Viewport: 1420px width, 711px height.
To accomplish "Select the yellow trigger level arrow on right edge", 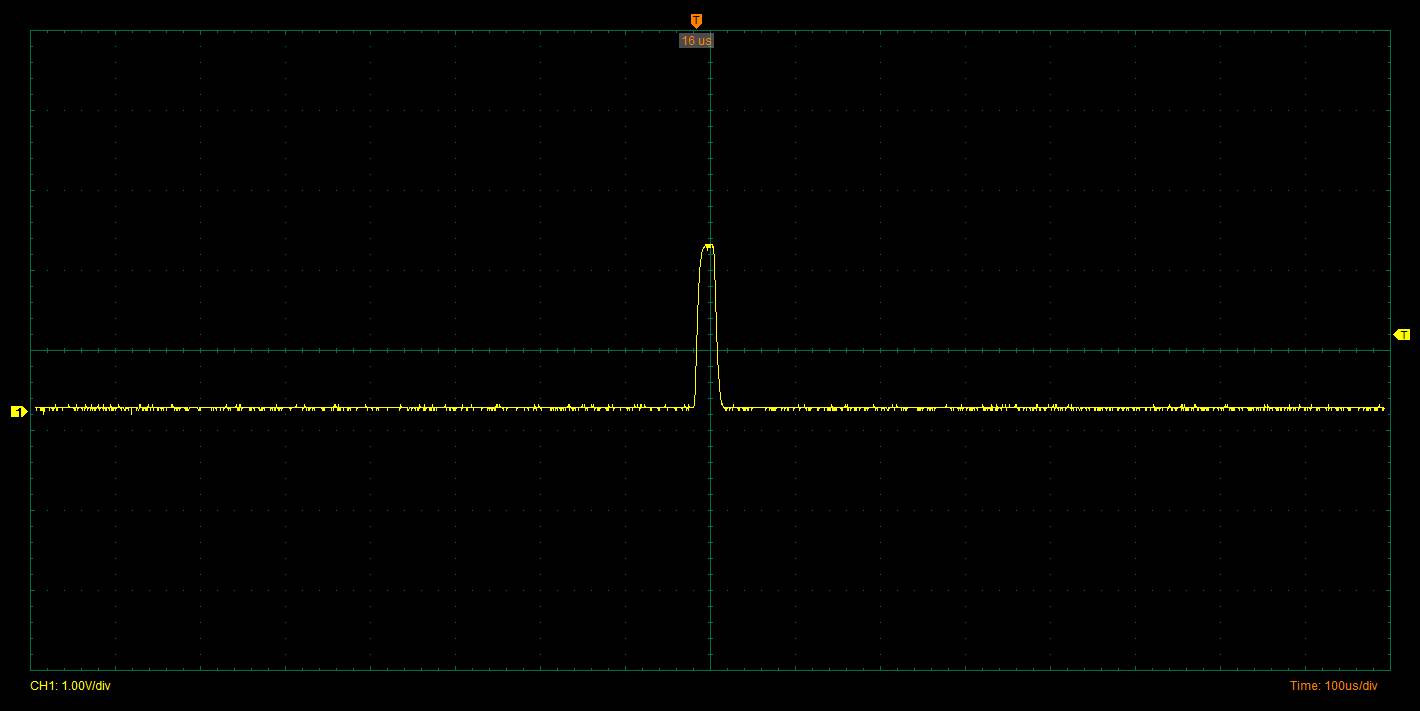I will 1401,334.
